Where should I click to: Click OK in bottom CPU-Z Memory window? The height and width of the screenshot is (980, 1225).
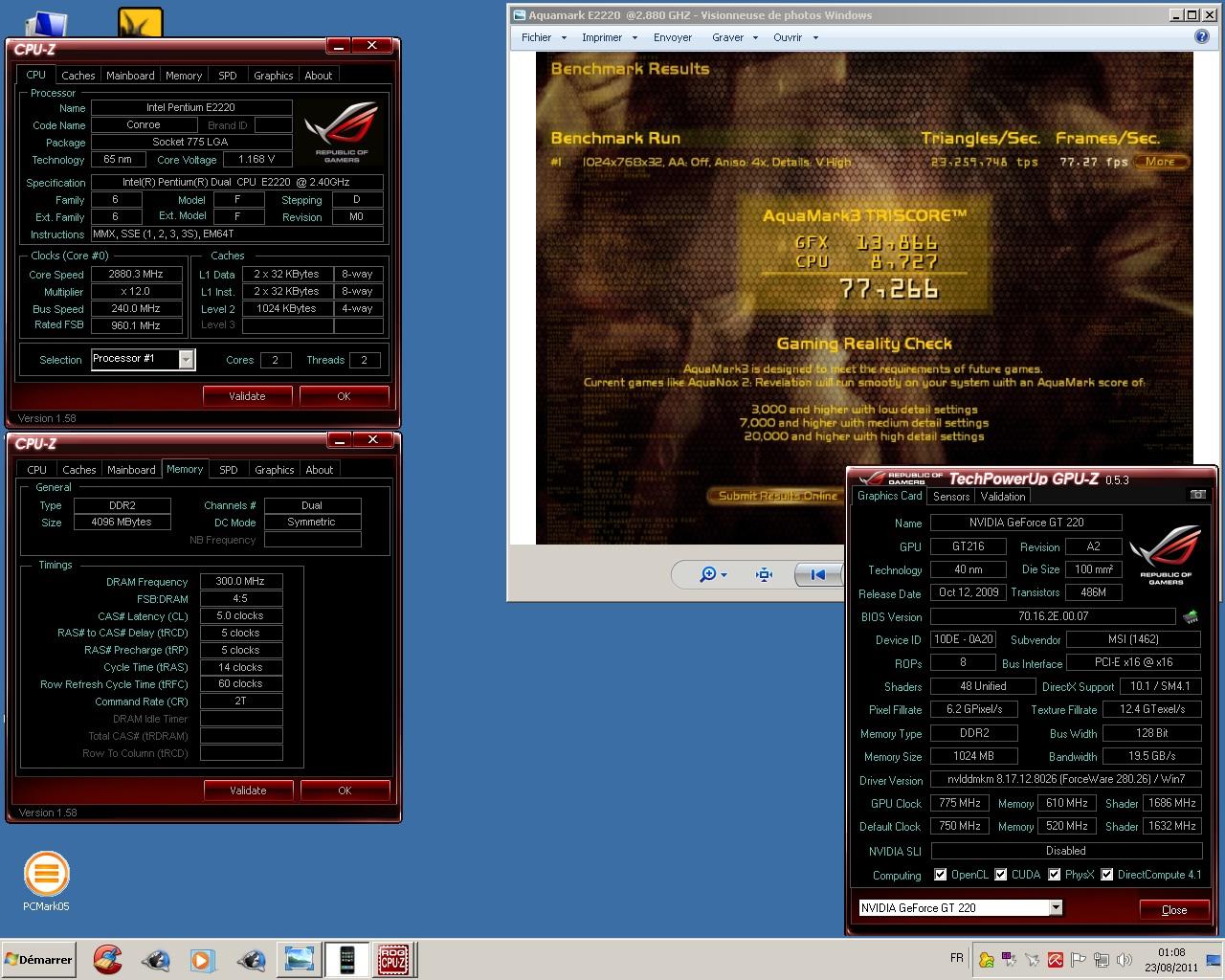tap(345, 791)
